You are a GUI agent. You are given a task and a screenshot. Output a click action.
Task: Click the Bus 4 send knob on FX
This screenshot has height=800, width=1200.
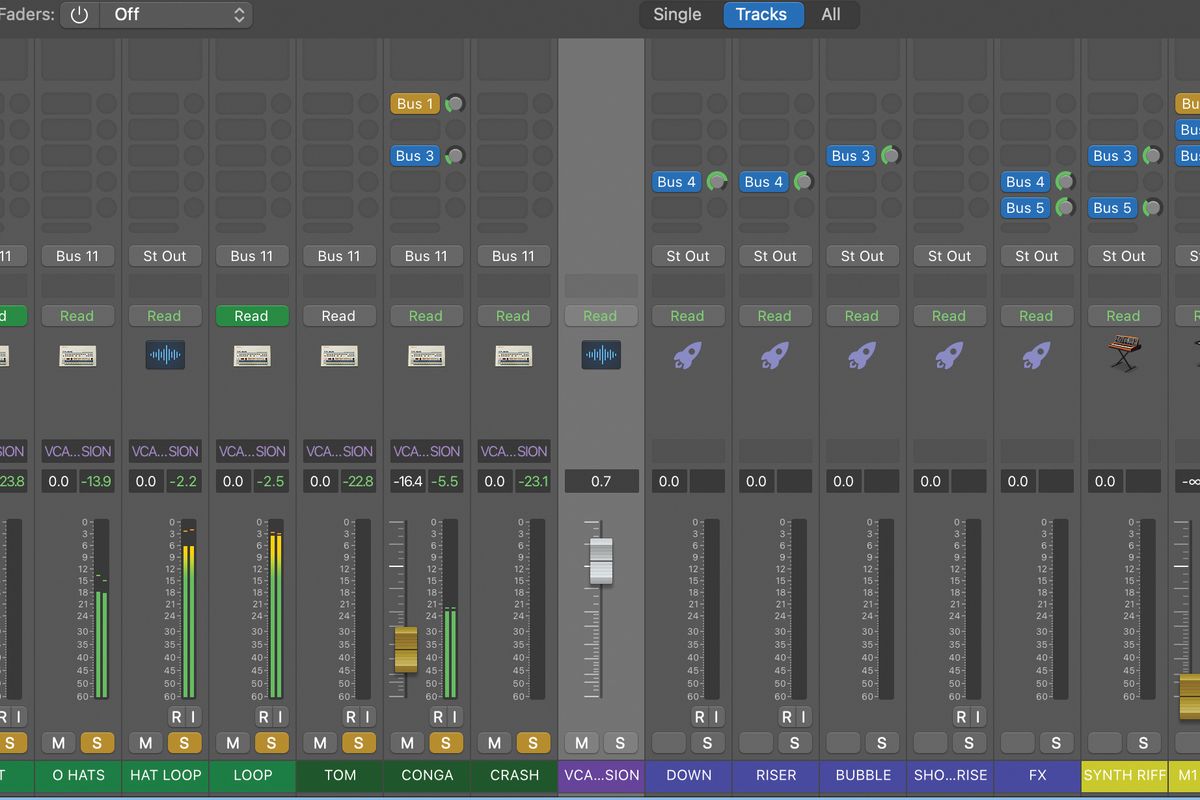(x=1065, y=182)
